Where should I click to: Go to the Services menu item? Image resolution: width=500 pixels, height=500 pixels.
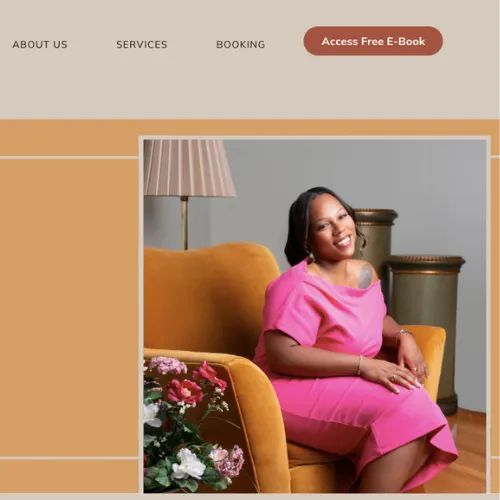click(142, 44)
